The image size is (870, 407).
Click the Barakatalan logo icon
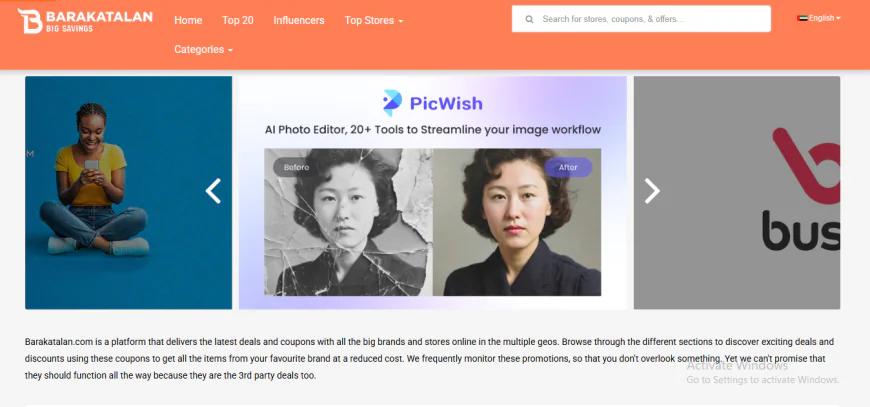30,21
